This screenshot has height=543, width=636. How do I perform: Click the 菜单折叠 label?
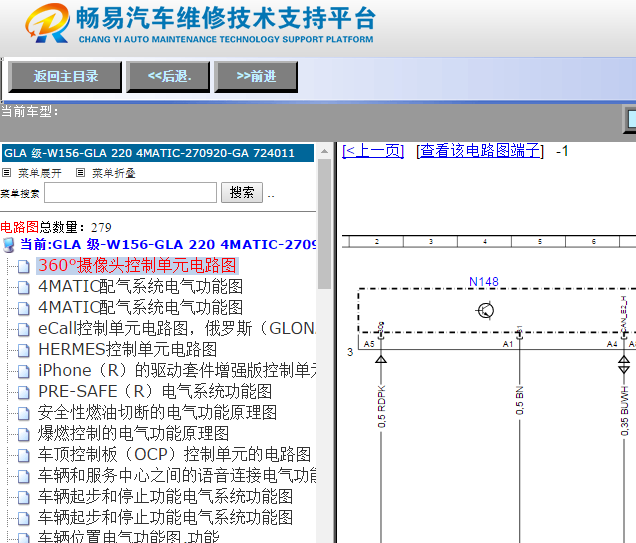point(114,174)
